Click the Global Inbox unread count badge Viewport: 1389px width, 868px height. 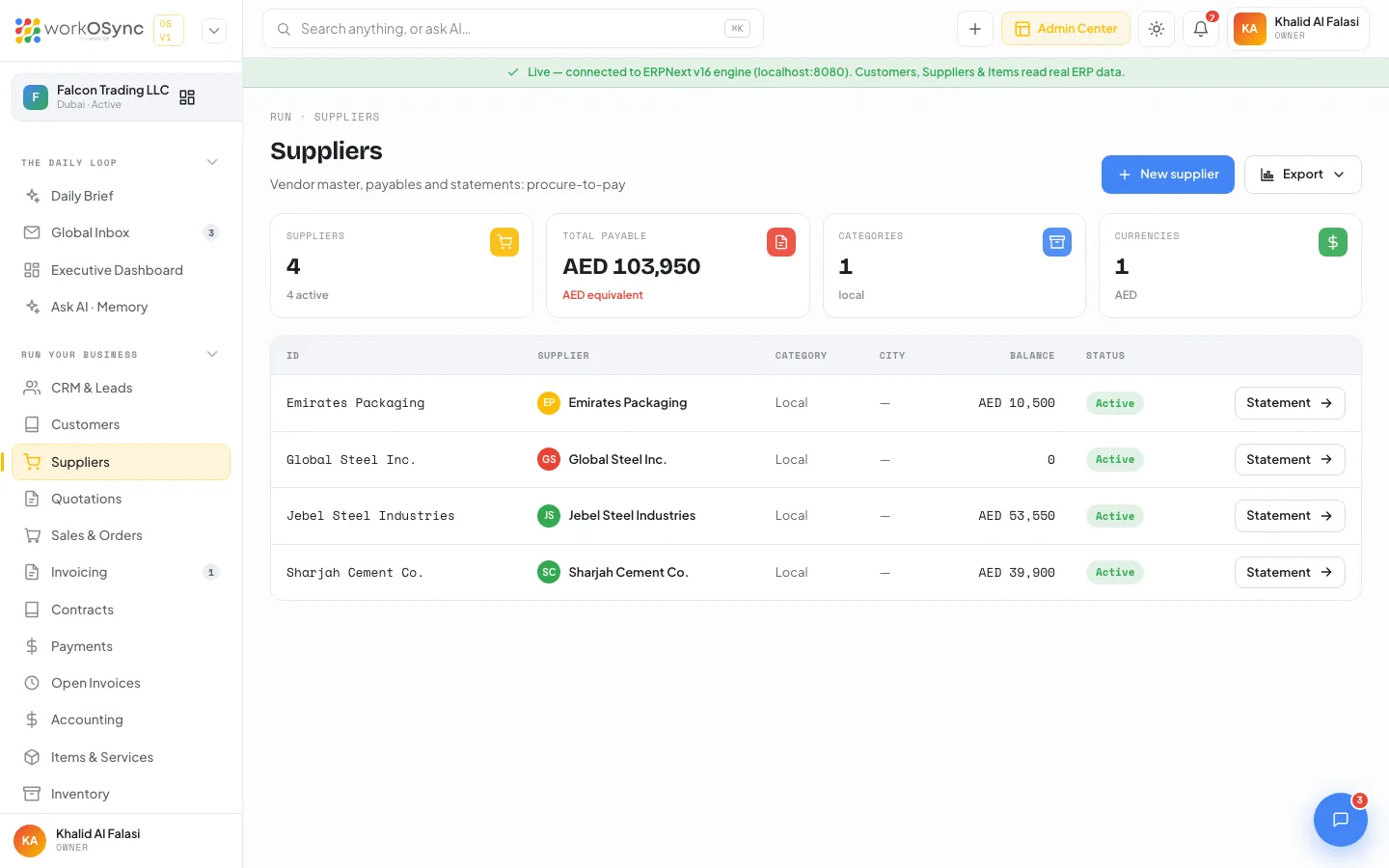click(x=211, y=232)
